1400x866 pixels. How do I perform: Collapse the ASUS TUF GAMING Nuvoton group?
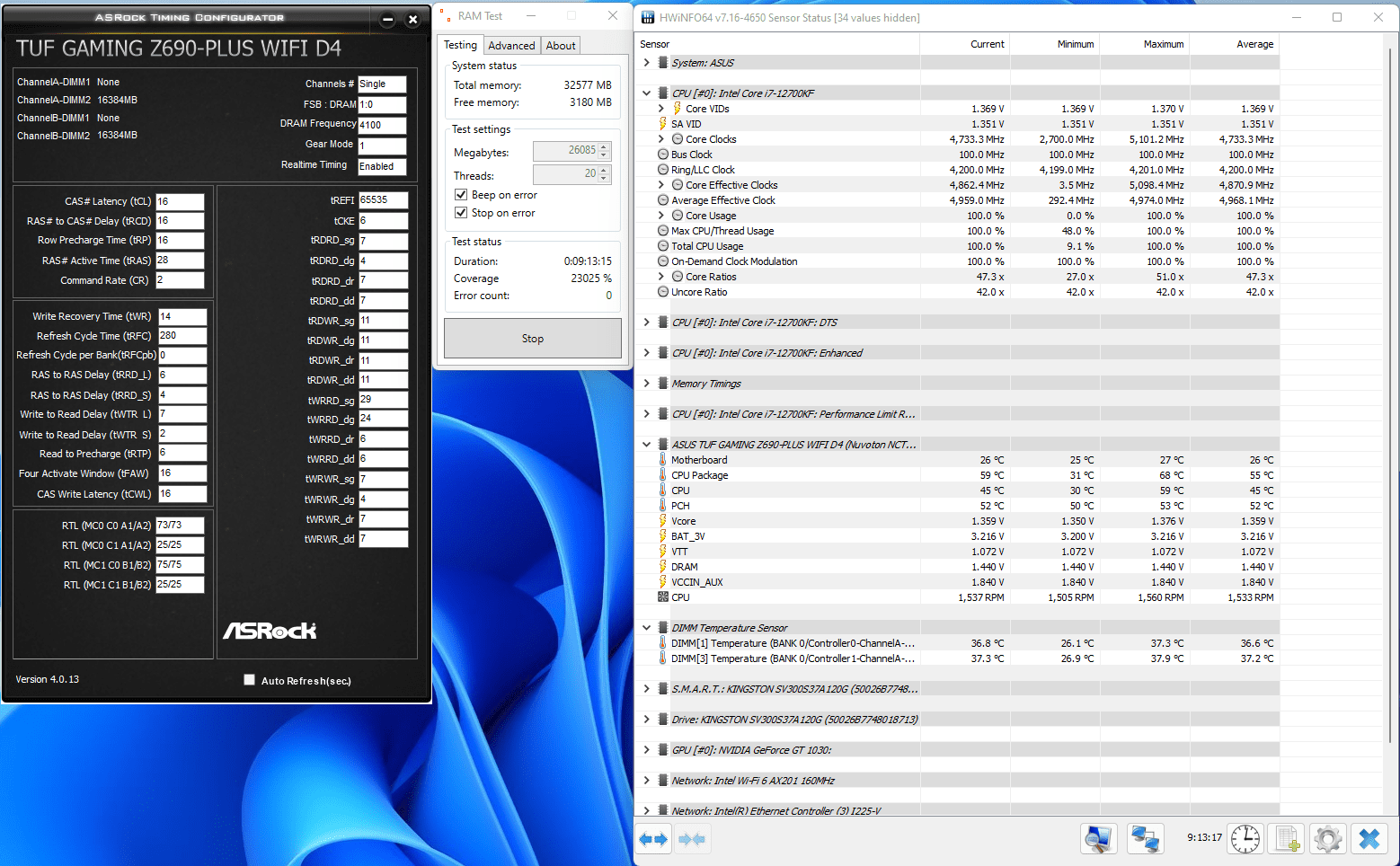pyautogui.click(x=646, y=445)
